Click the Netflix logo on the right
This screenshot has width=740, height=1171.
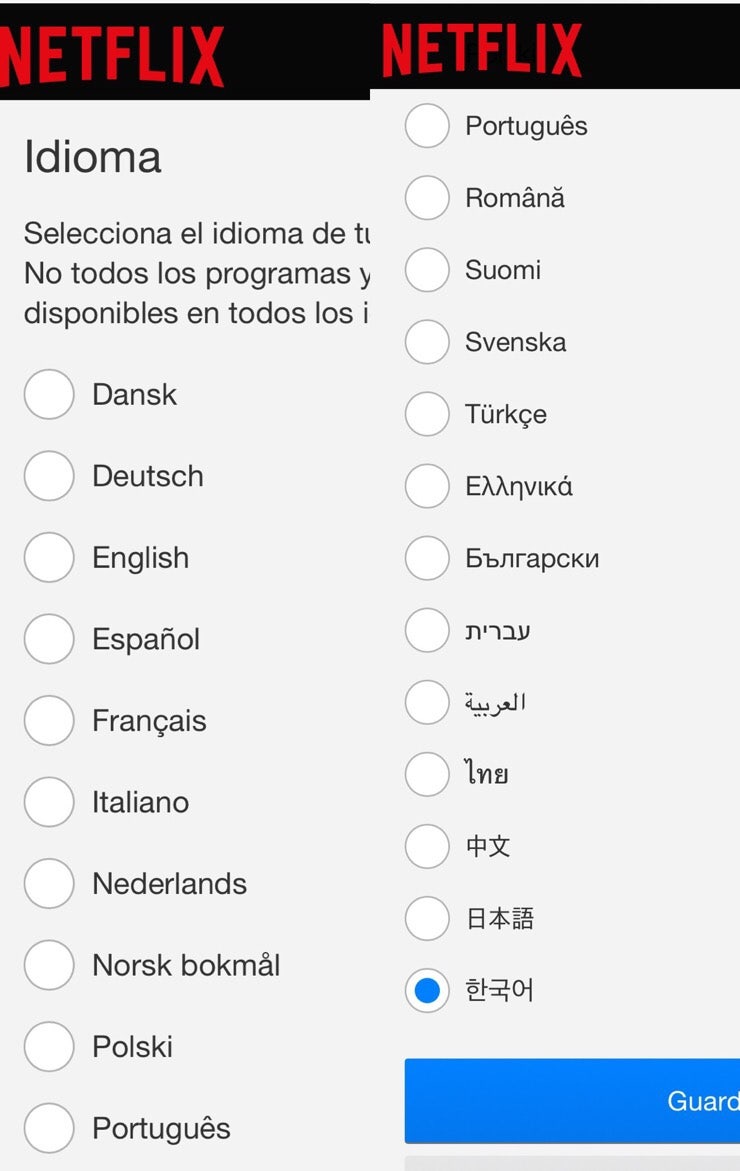tap(481, 50)
